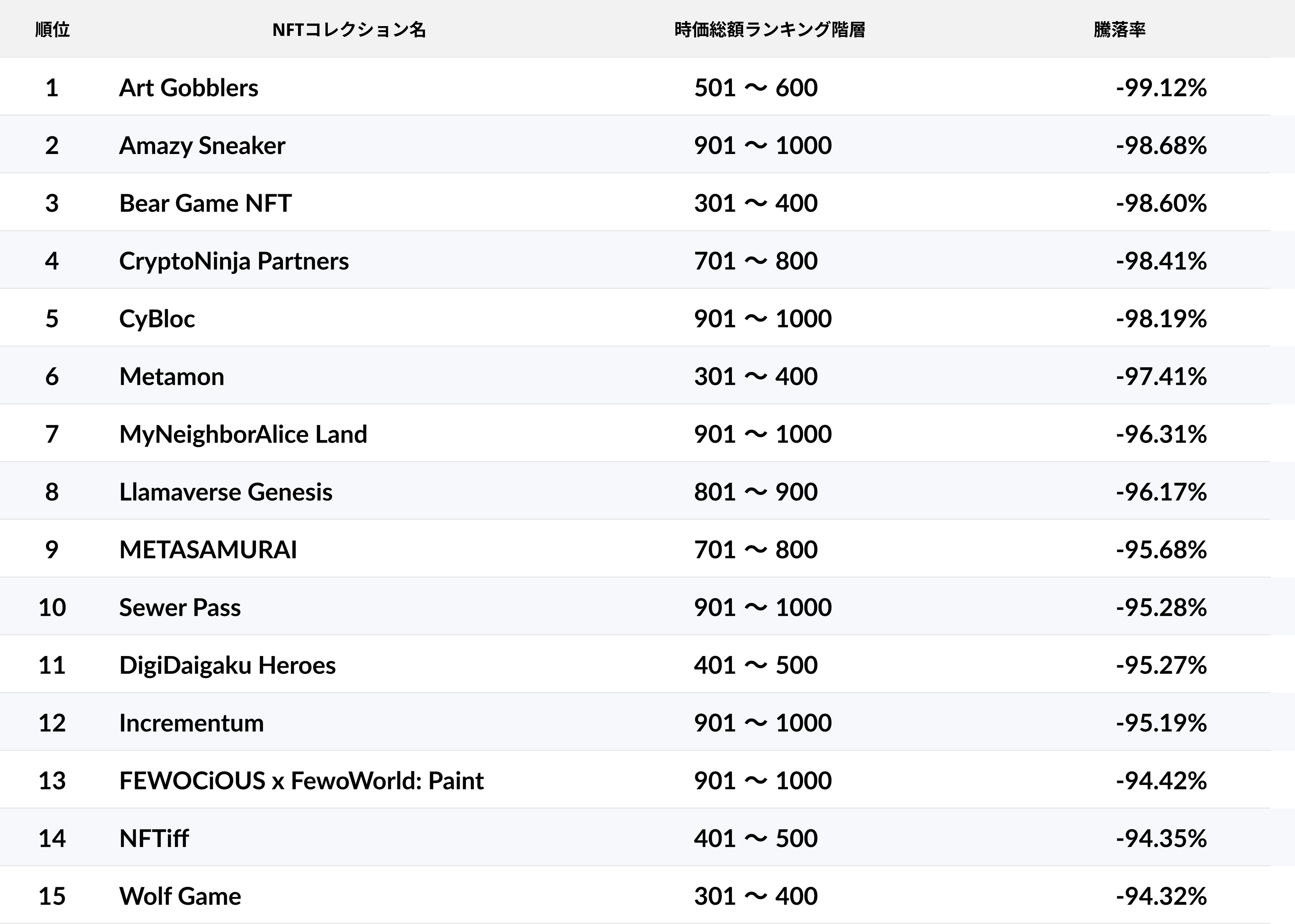The image size is (1295, 924).
Task: Click Llamaverse Genesis in the table
Action: (x=225, y=492)
